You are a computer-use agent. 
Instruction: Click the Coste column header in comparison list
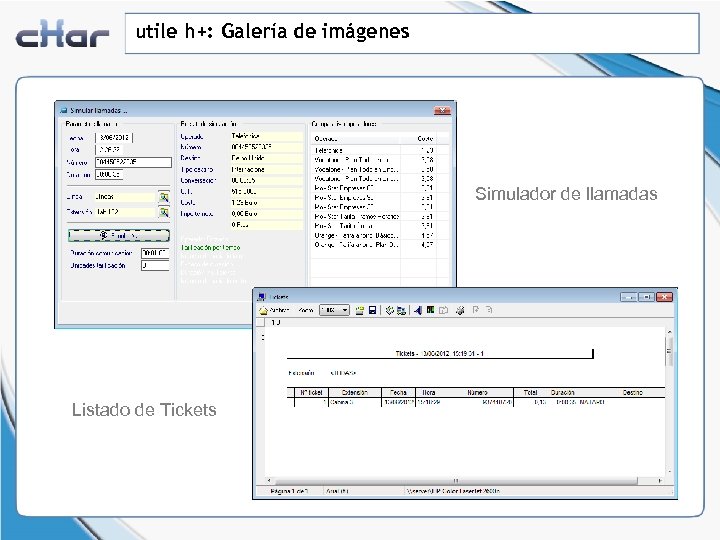(418, 139)
